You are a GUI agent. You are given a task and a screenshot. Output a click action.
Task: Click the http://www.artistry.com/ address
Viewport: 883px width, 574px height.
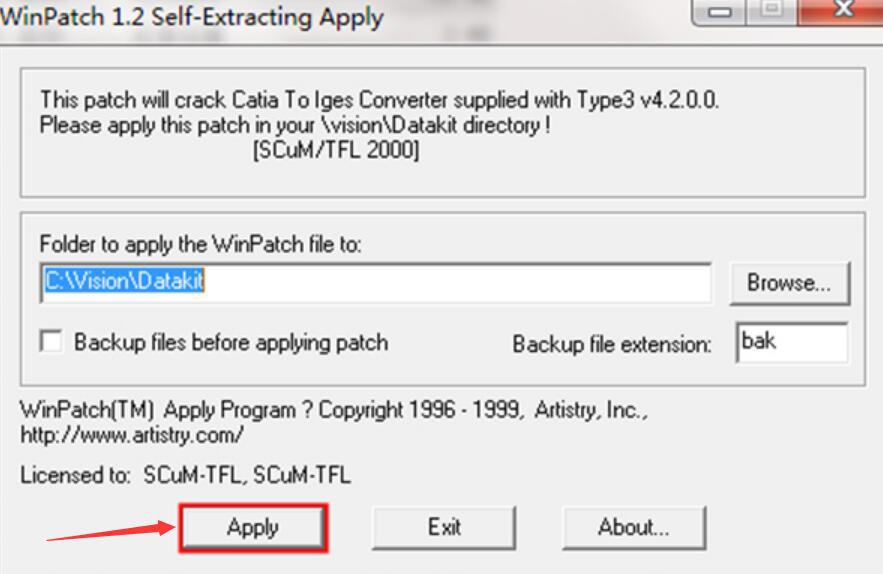click(132, 436)
